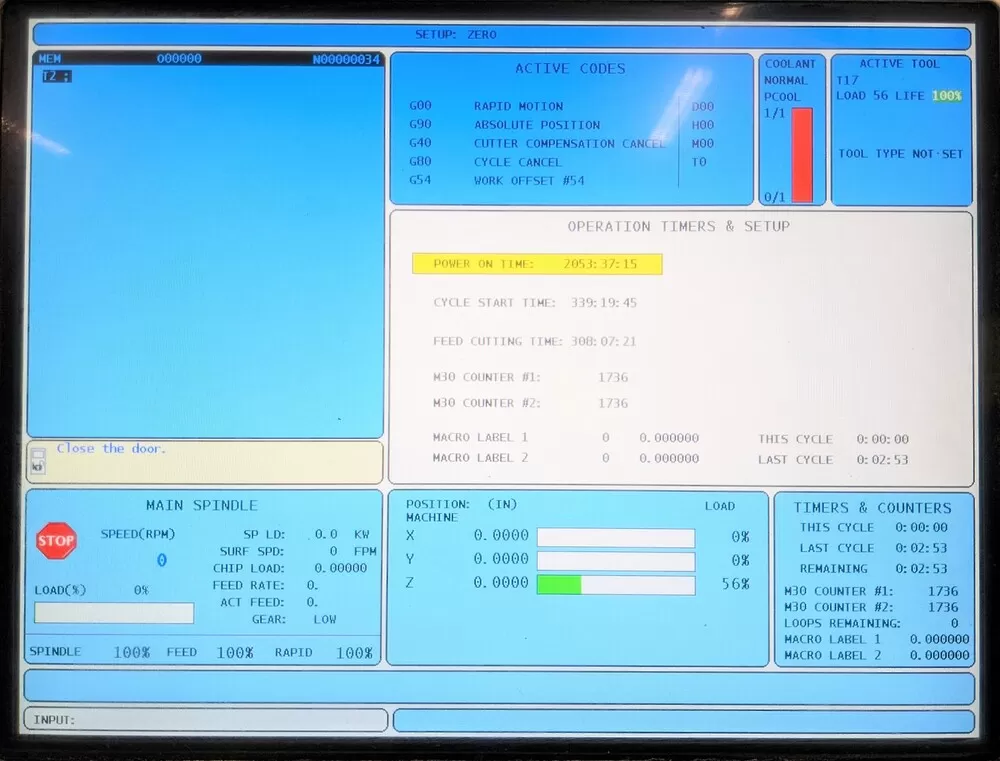
Task: Click the spindle speed RPM value
Action: pos(161,561)
